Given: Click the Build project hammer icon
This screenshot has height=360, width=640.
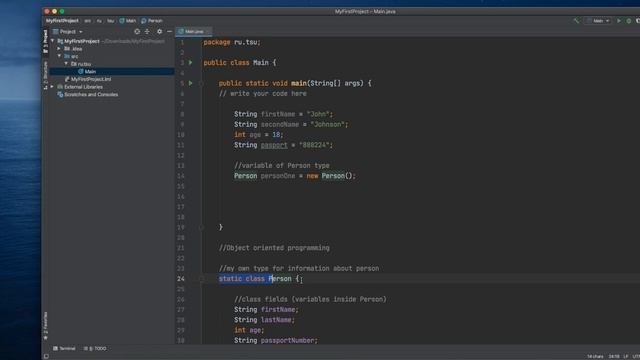Looking at the screenshot, I should (x=576, y=20).
